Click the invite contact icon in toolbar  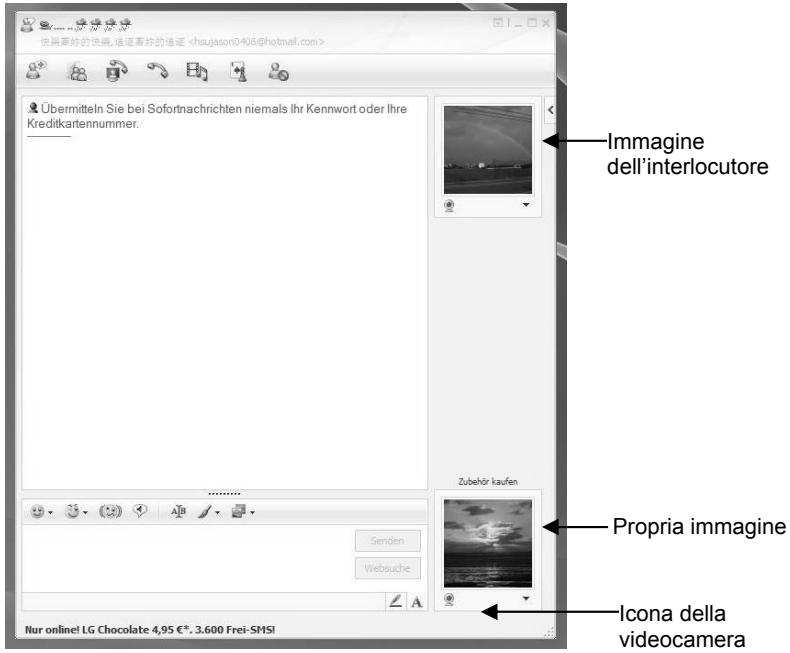click(36, 71)
